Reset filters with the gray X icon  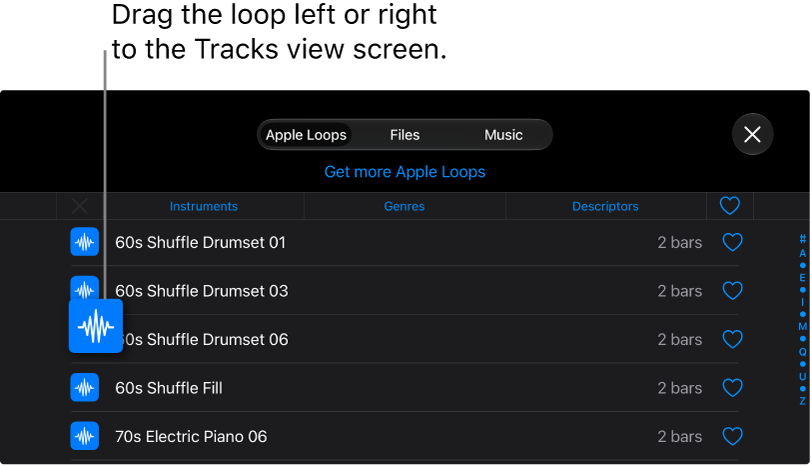click(x=80, y=206)
